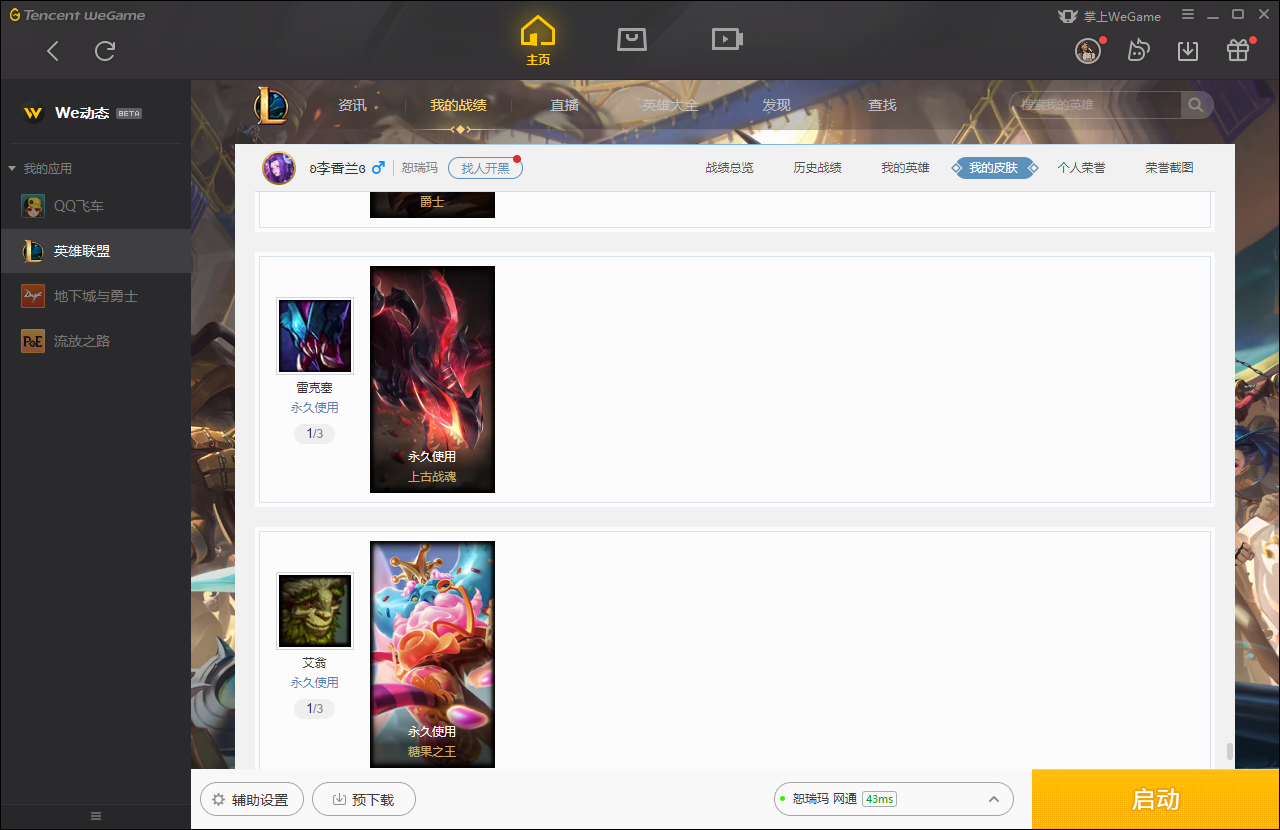This screenshot has width=1280, height=830.
Task: Open the 上古战魂 skin card
Action: point(432,379)
